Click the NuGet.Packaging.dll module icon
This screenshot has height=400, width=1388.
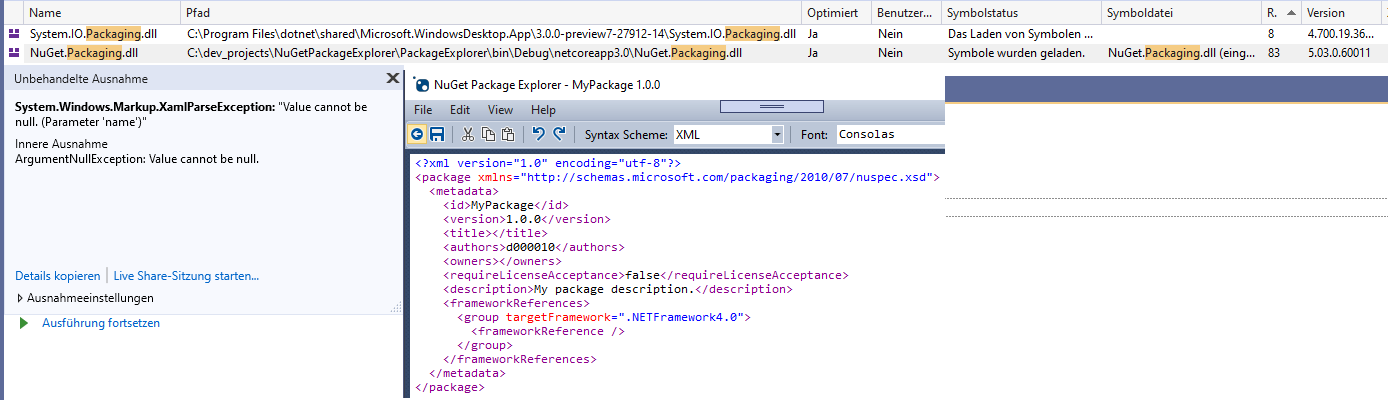tap(14, 53)
